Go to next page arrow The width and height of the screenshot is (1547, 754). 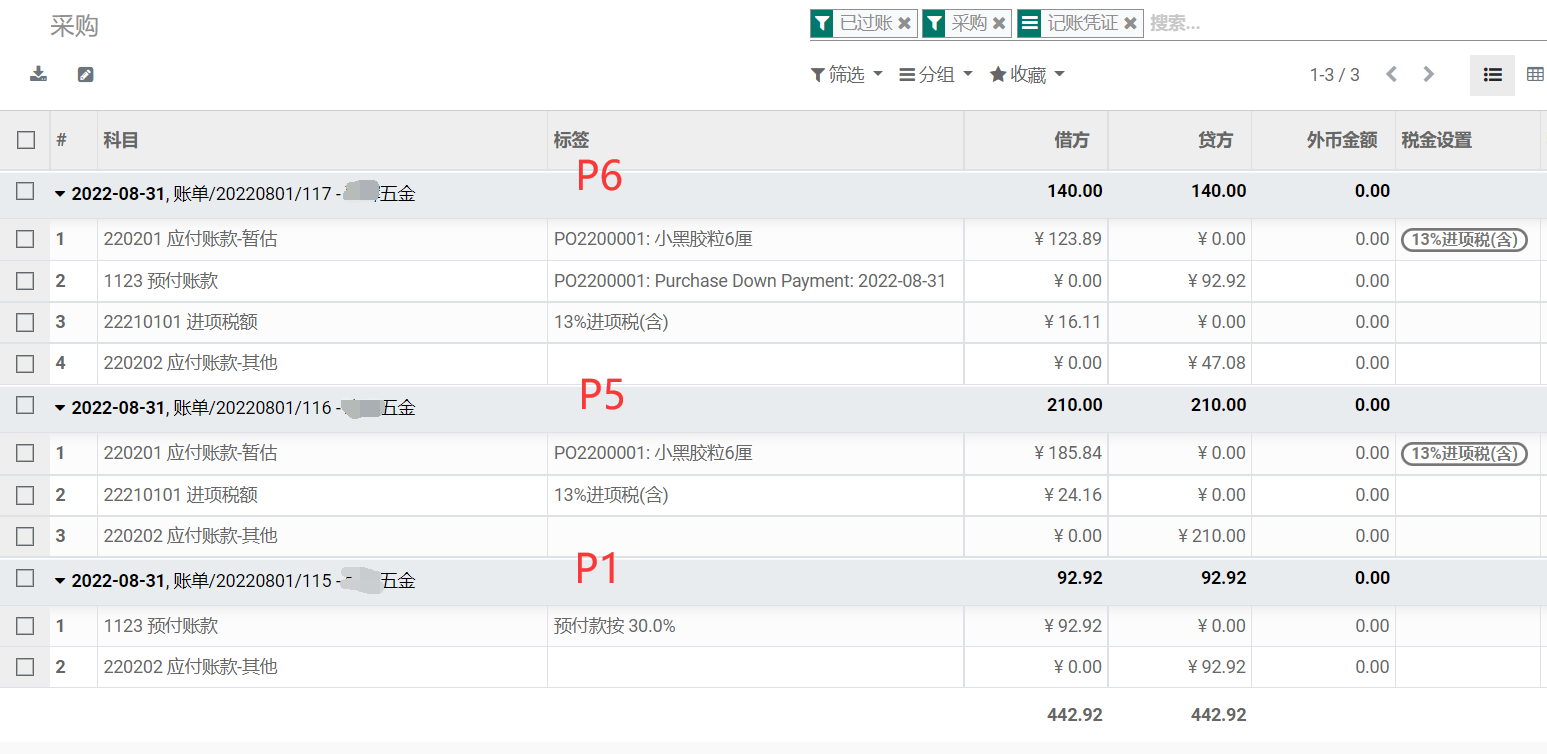coord(1428,74)
